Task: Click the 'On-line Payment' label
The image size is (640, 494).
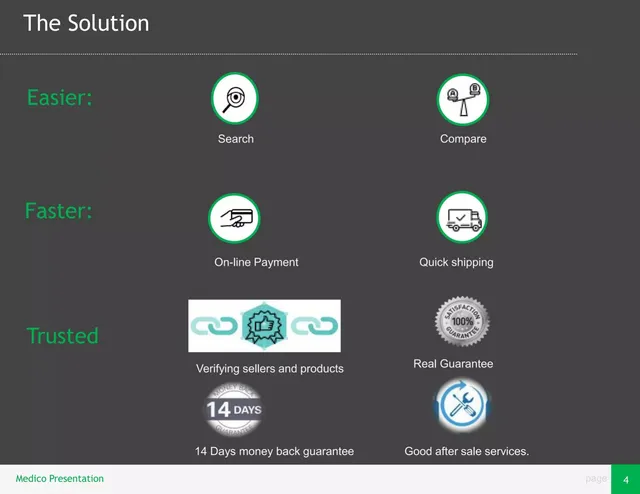Action: tap(256, 263)
